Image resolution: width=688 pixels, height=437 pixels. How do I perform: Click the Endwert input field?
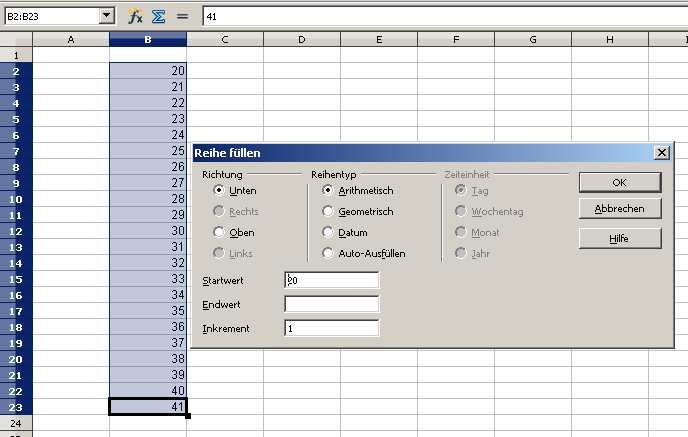click(331, 304)
